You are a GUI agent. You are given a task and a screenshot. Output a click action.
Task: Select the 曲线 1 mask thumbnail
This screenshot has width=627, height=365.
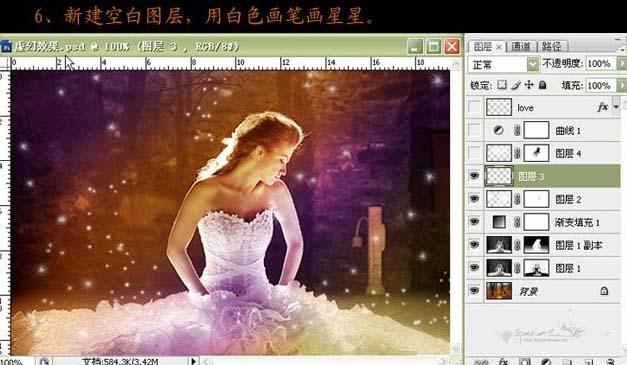(x=536, y=130)
